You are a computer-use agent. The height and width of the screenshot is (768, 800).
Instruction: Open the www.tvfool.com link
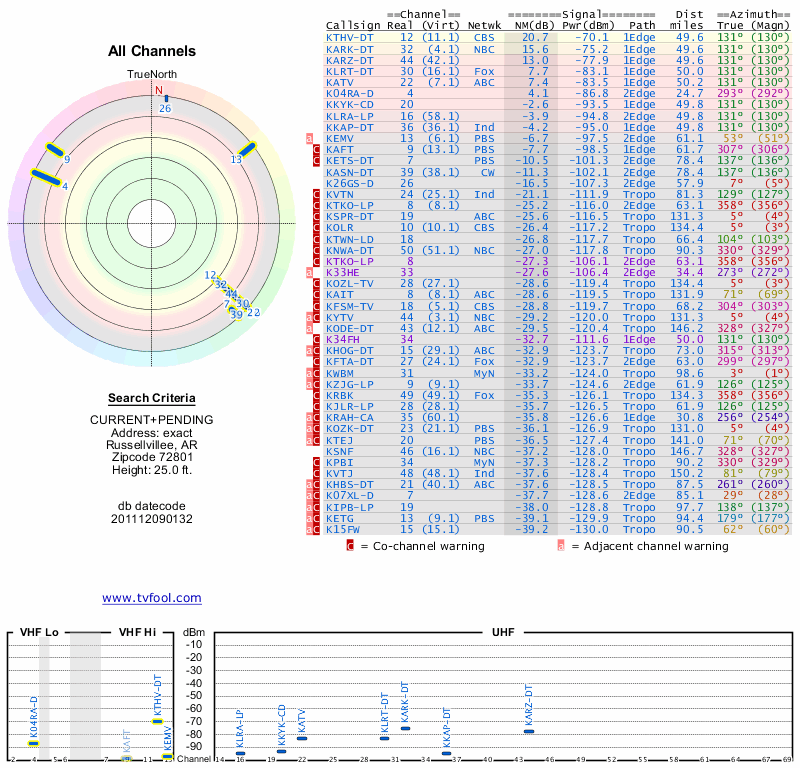point(152,598)
